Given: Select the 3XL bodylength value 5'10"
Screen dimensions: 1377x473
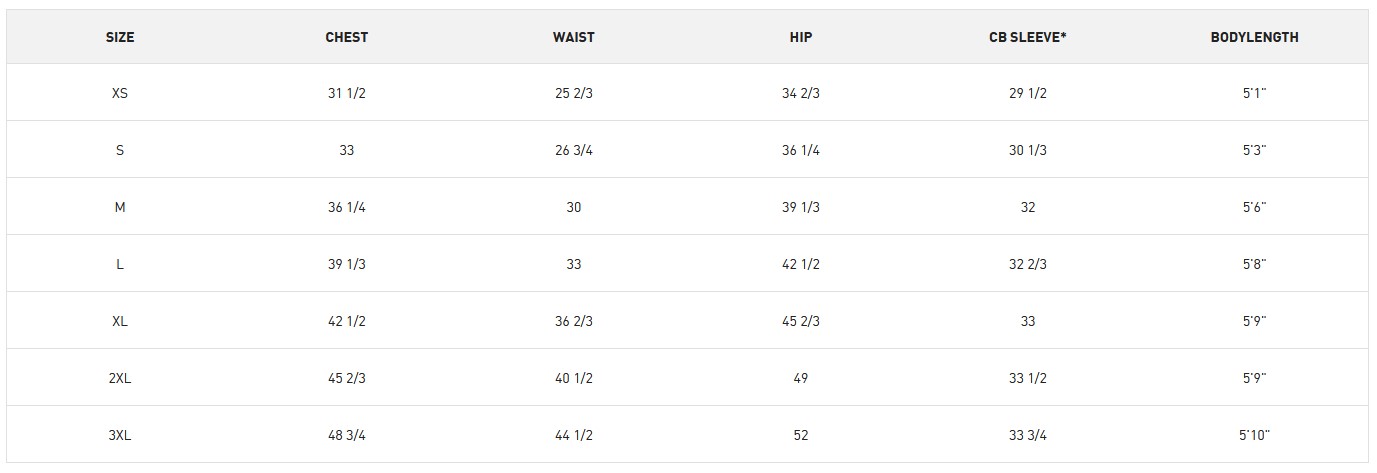Looking at the screenshot, I should tap(1255, 435).
